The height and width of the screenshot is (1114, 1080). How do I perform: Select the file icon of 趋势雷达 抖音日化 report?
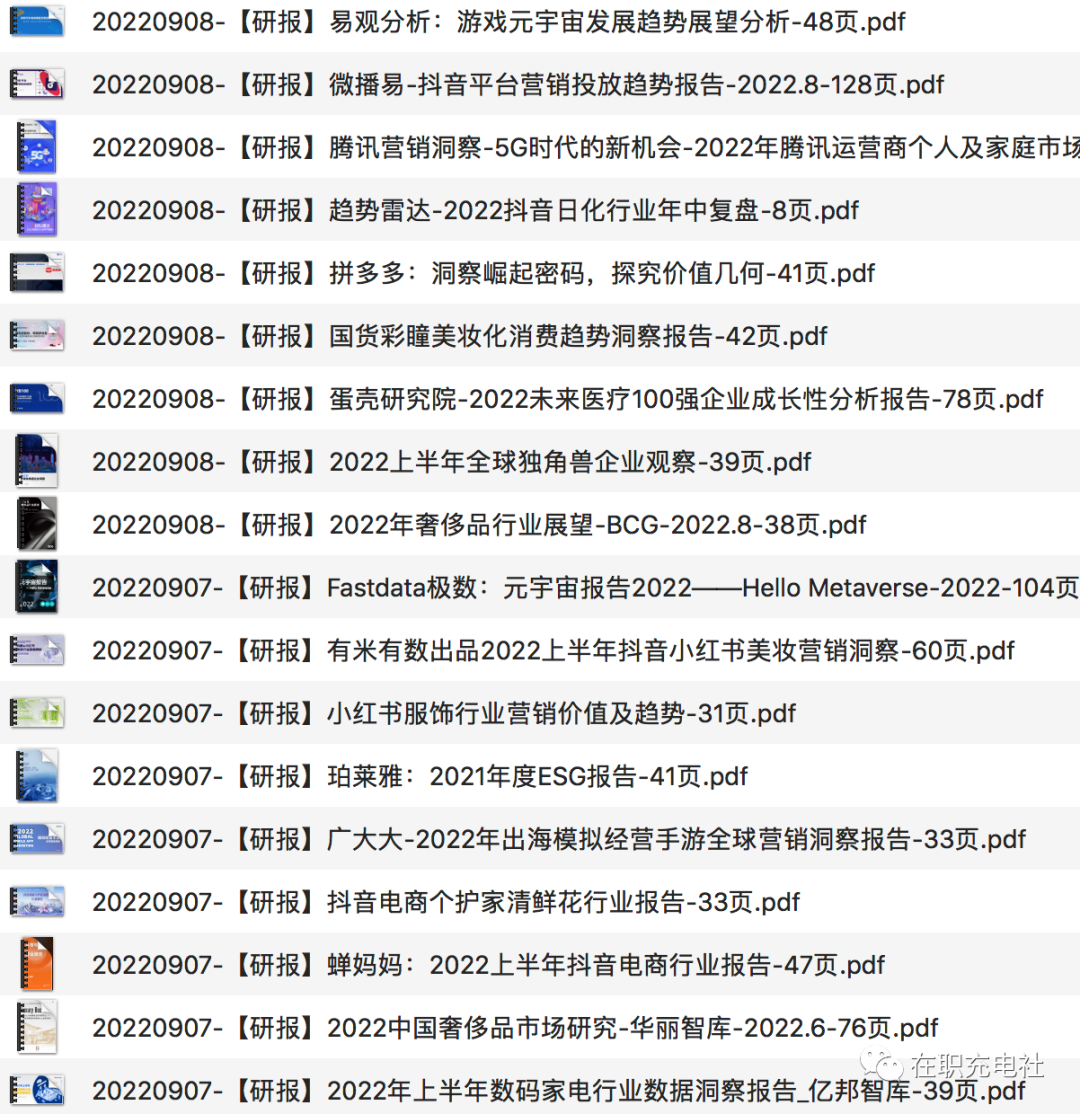coord(37,210)
